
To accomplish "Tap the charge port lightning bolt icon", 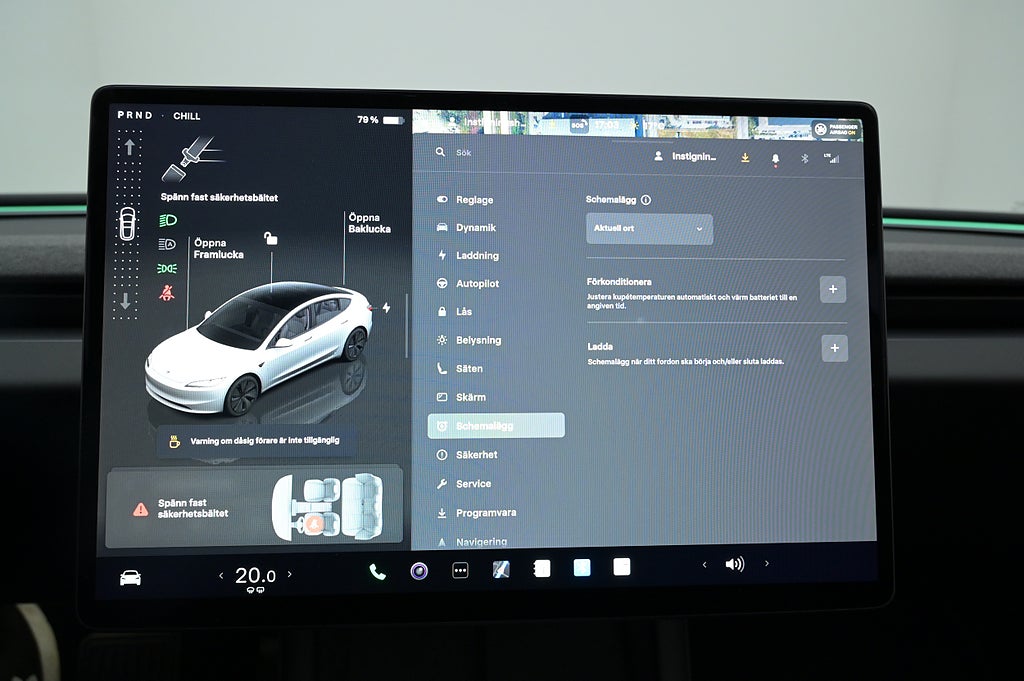I will (x=387, y=308).
